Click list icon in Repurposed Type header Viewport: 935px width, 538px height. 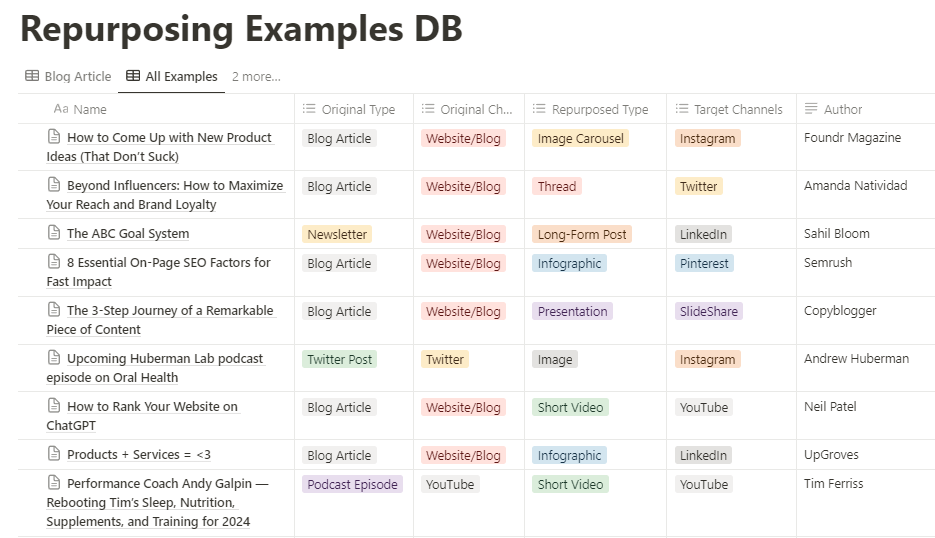coord(540,109)
